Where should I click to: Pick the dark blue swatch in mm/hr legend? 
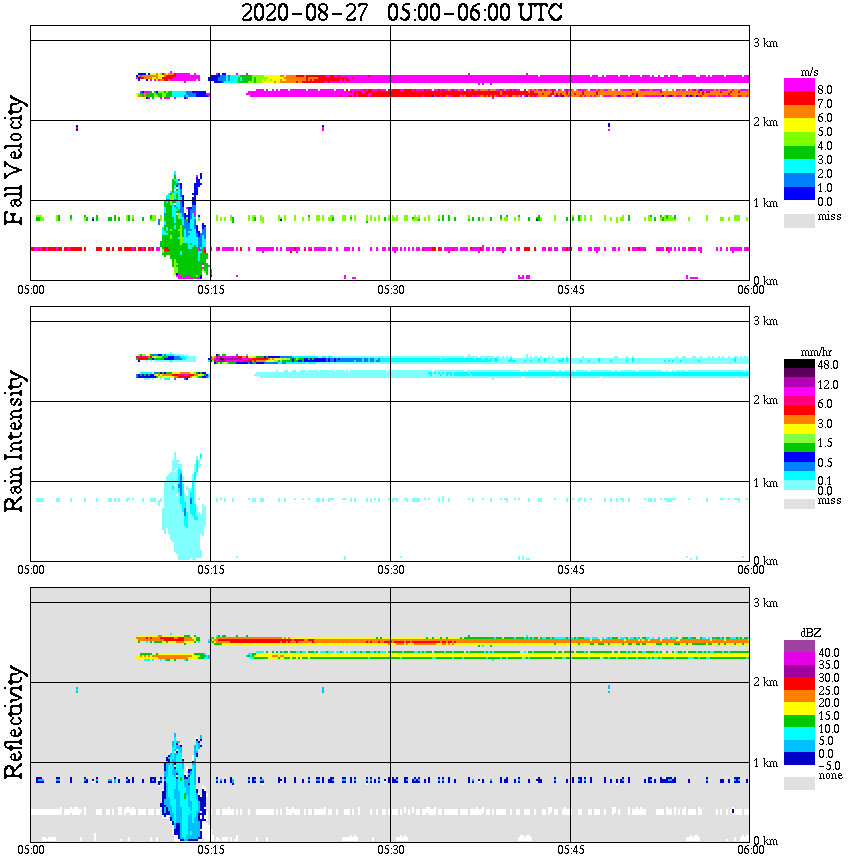coord(799,457)
